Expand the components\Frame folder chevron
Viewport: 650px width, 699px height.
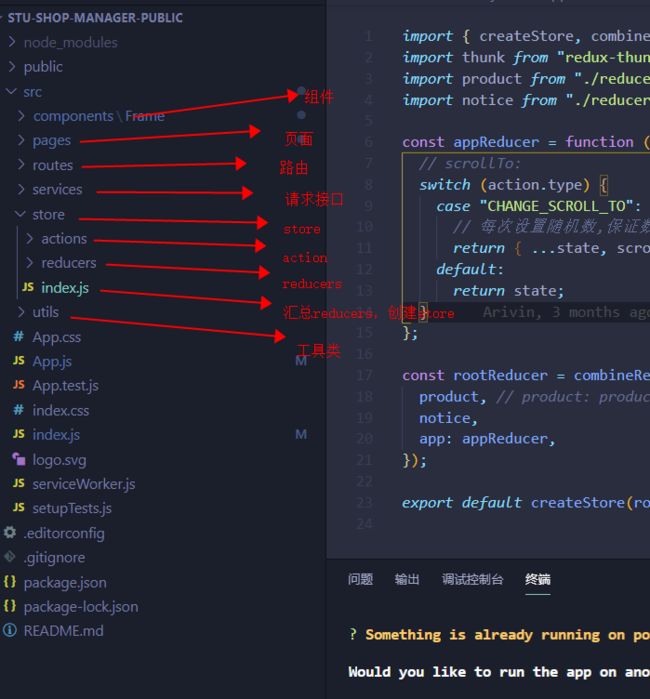(x=21, y=116)
